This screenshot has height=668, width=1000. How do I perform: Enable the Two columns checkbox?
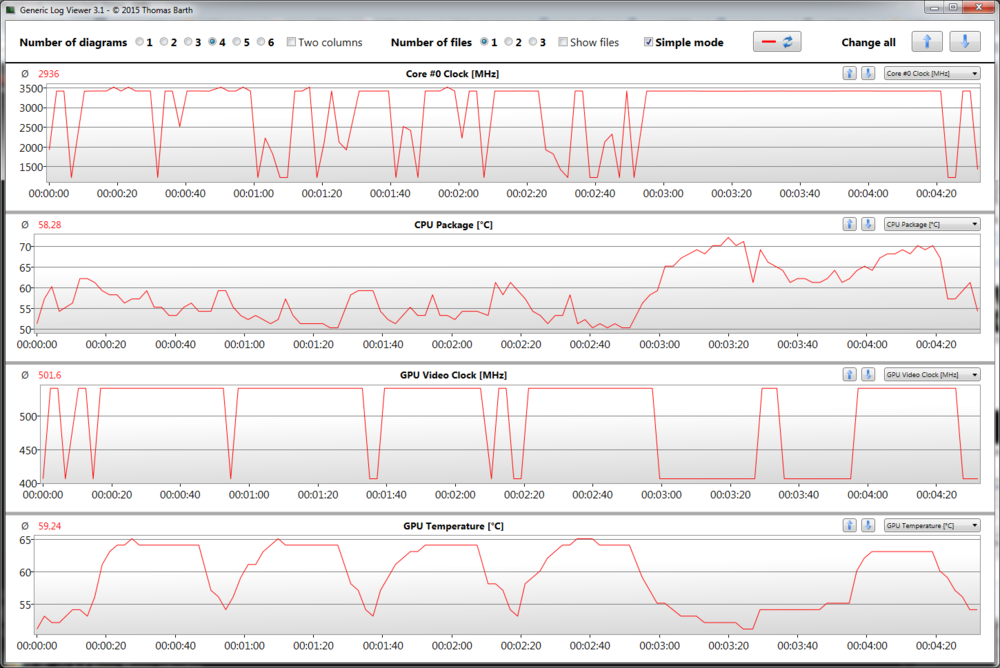[292, 43]
